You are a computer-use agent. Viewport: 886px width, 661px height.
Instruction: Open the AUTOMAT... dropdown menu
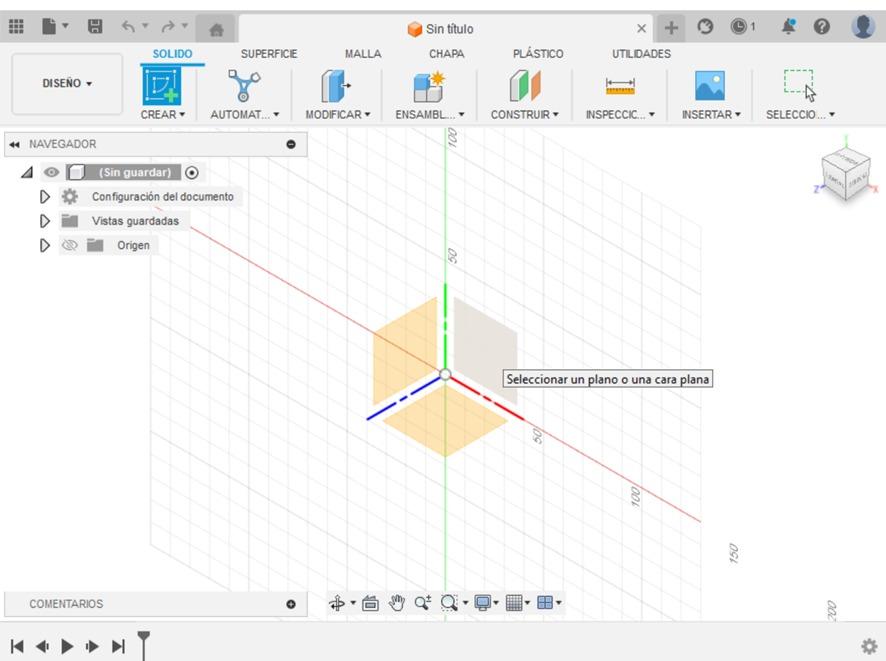pos(245,115)
